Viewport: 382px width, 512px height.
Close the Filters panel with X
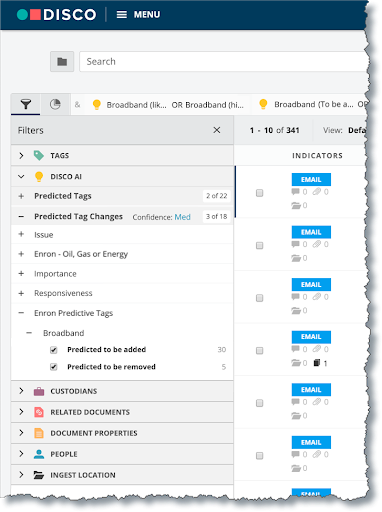click(x=217, y=130)
